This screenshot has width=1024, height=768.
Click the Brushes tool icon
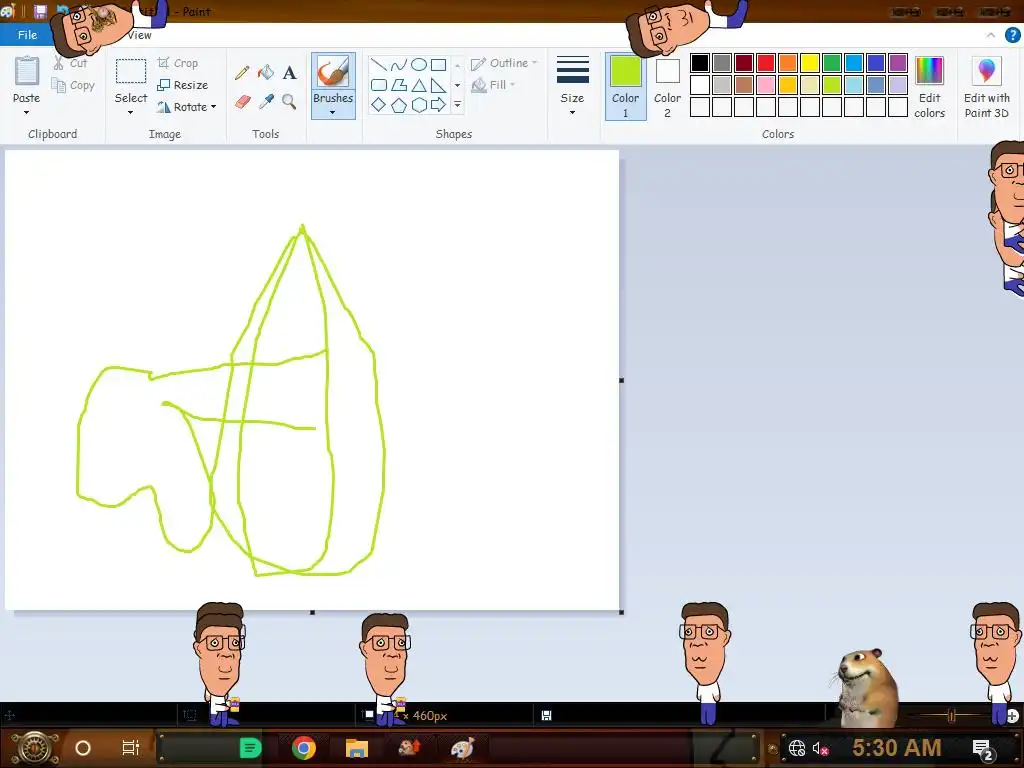pos(333,72)
